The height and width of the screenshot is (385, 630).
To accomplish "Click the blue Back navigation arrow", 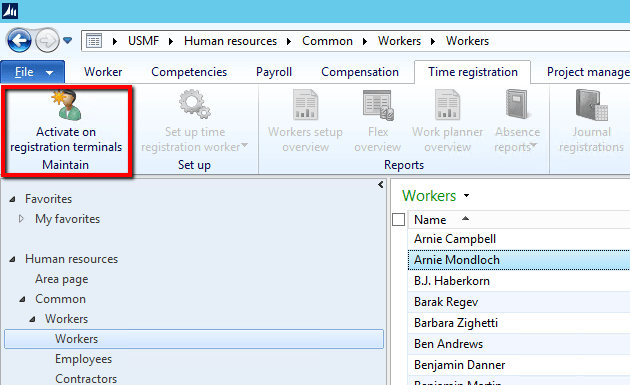I will (18, 40).
